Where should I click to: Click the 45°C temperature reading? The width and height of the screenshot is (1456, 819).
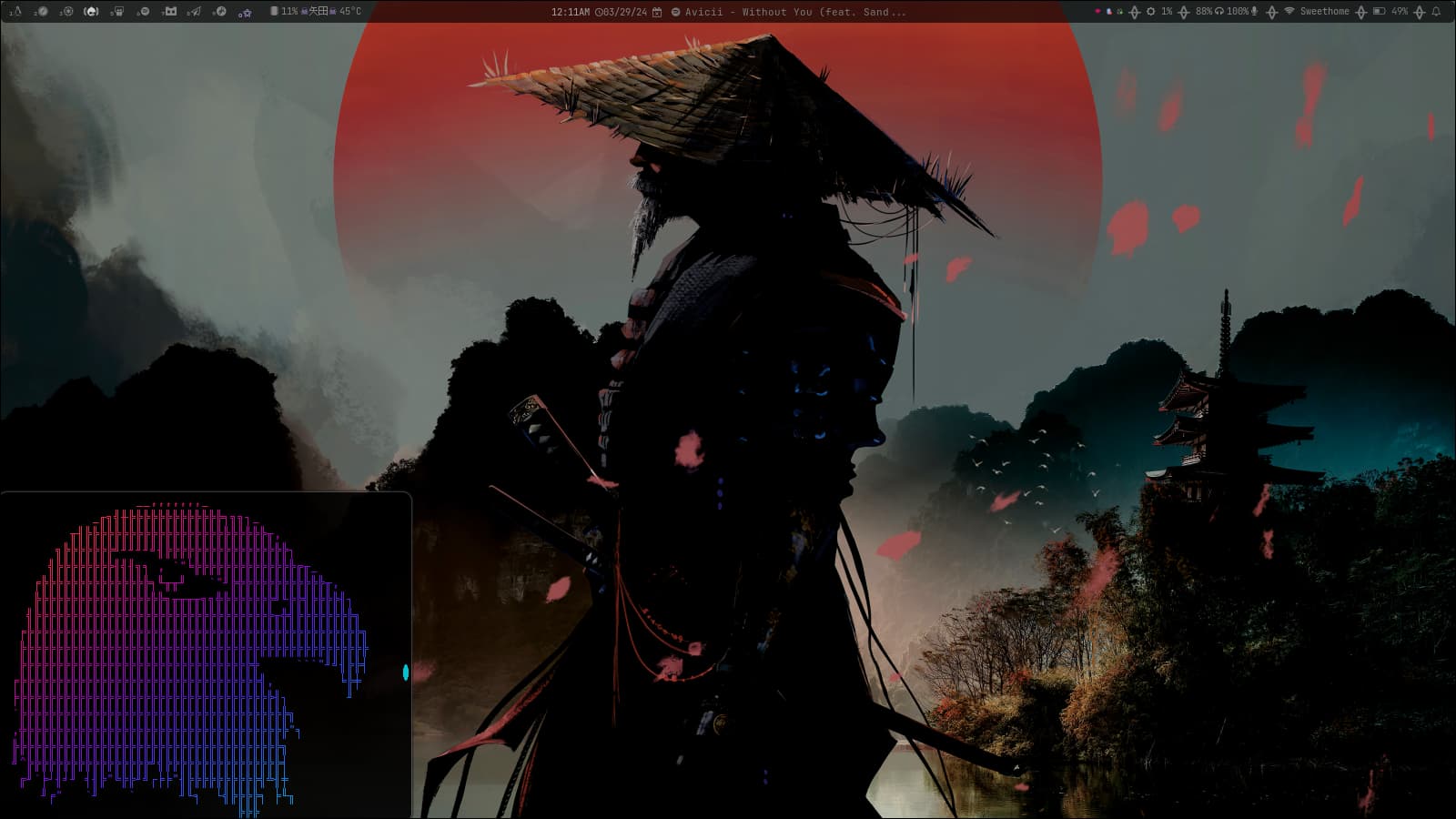coord(349,11)
